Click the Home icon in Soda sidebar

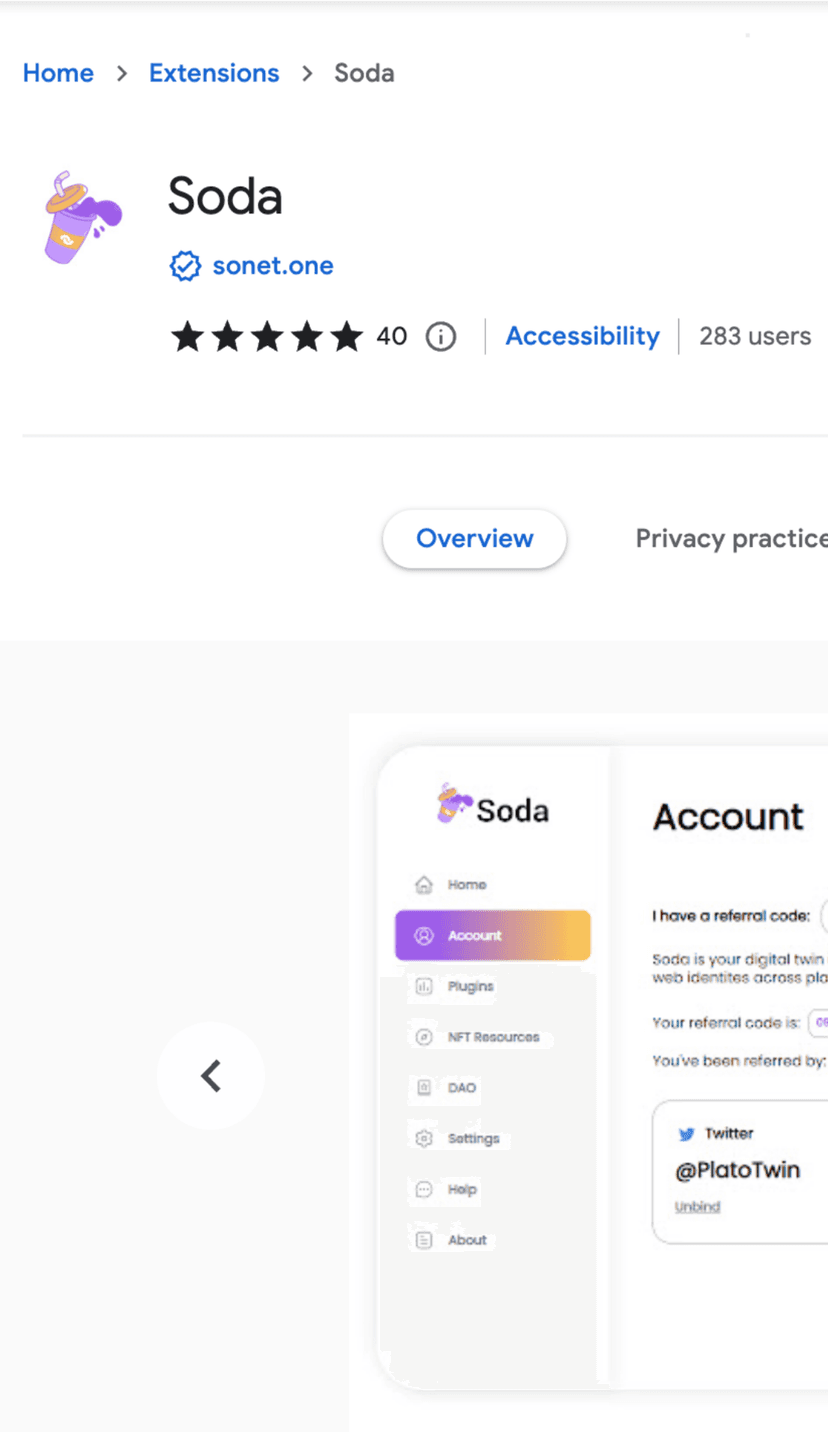pyautogui.click(x=424, y=885)
